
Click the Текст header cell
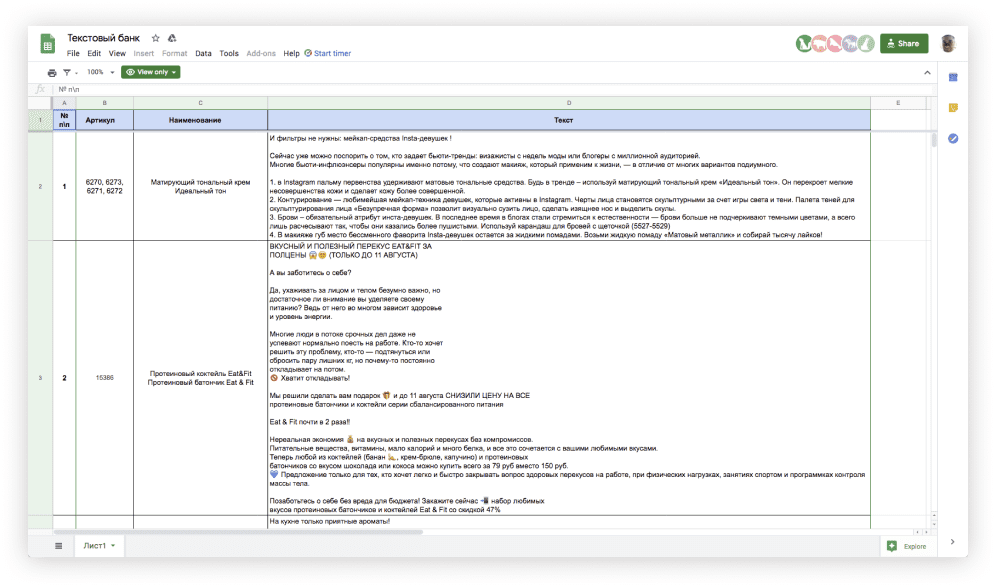[x=569, y=120]
